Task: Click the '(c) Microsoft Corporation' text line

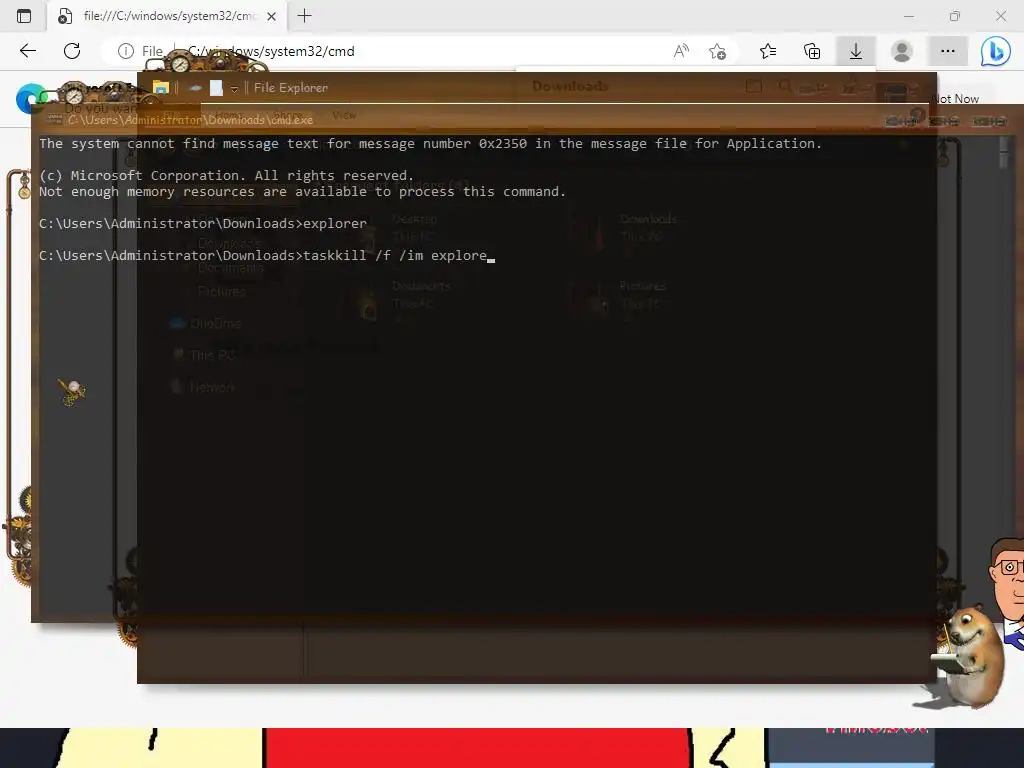Action: pyautogui.click(x=226, y=175)
